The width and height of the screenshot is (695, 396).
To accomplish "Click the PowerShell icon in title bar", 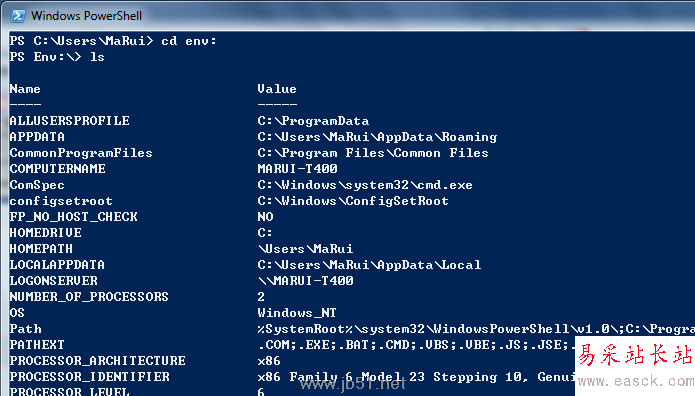I will 18,16.
